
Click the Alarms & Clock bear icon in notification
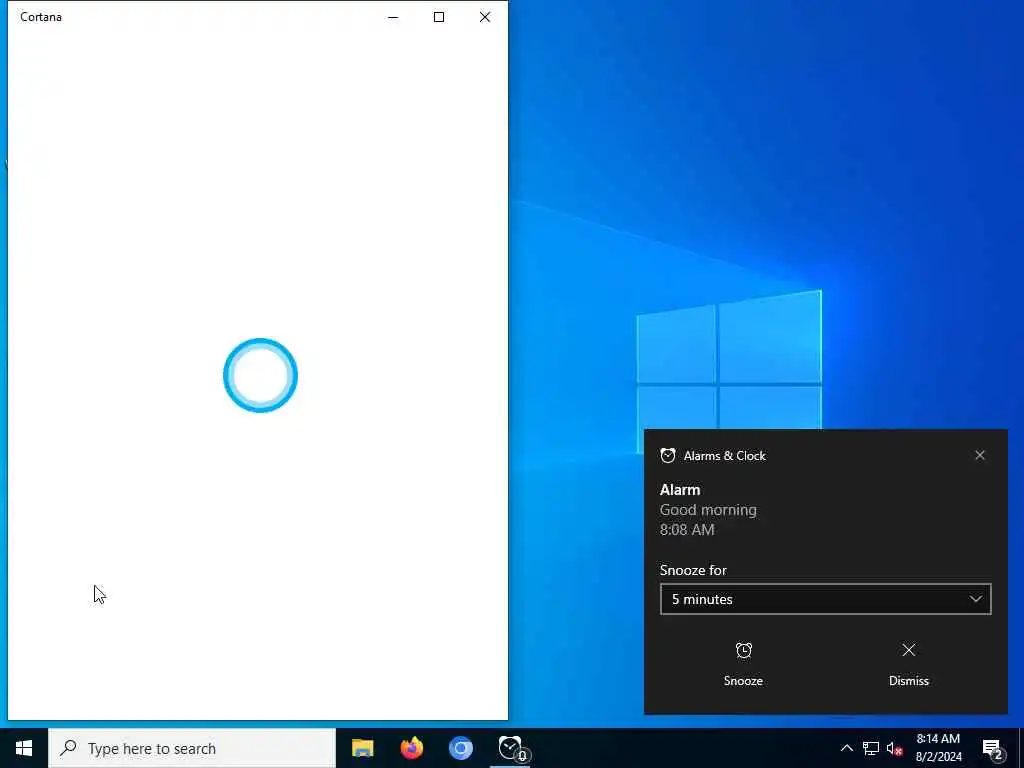[x=667, y=455]
